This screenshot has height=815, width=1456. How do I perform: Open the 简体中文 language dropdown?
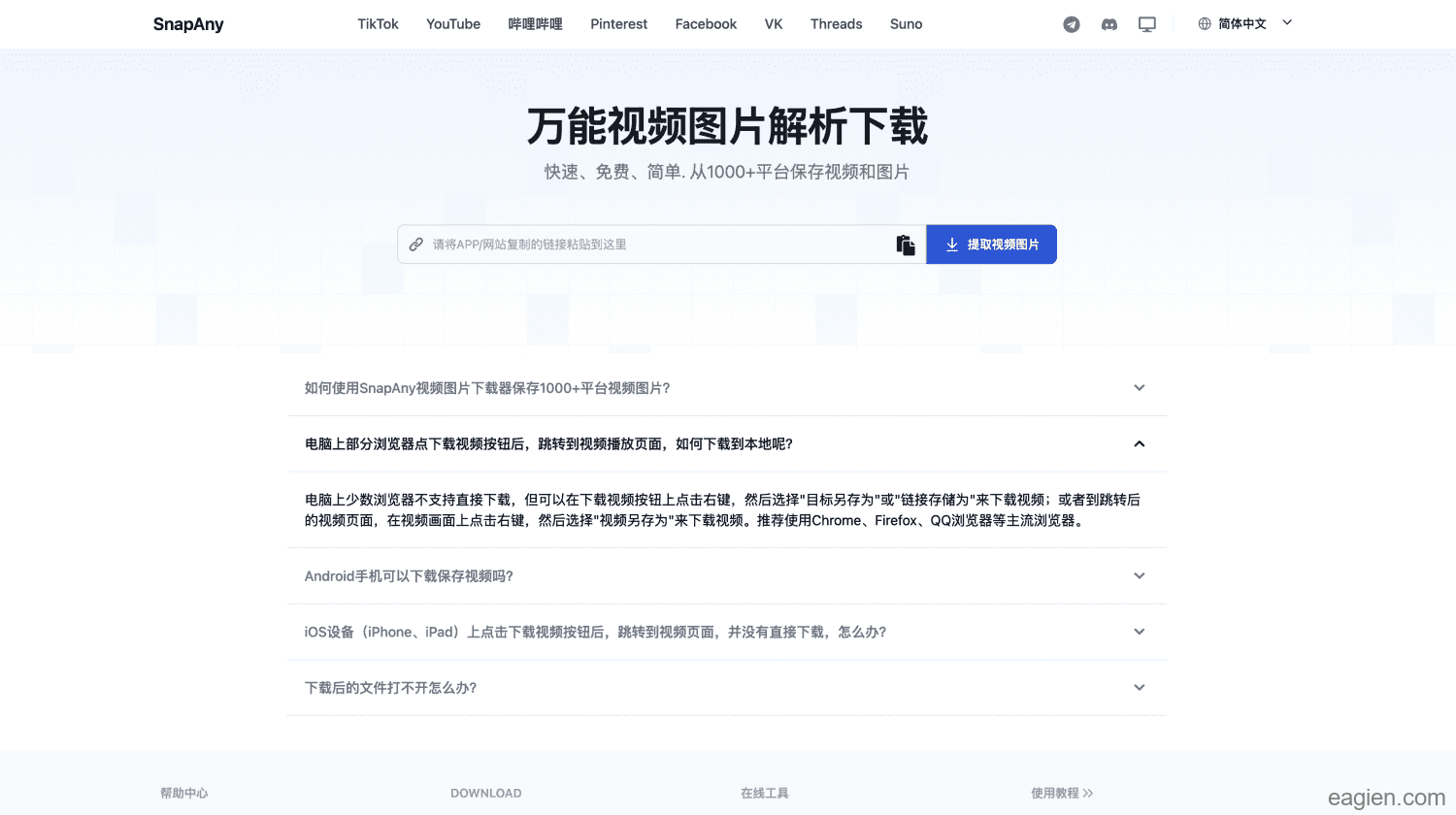click(x=1245, y=24)
